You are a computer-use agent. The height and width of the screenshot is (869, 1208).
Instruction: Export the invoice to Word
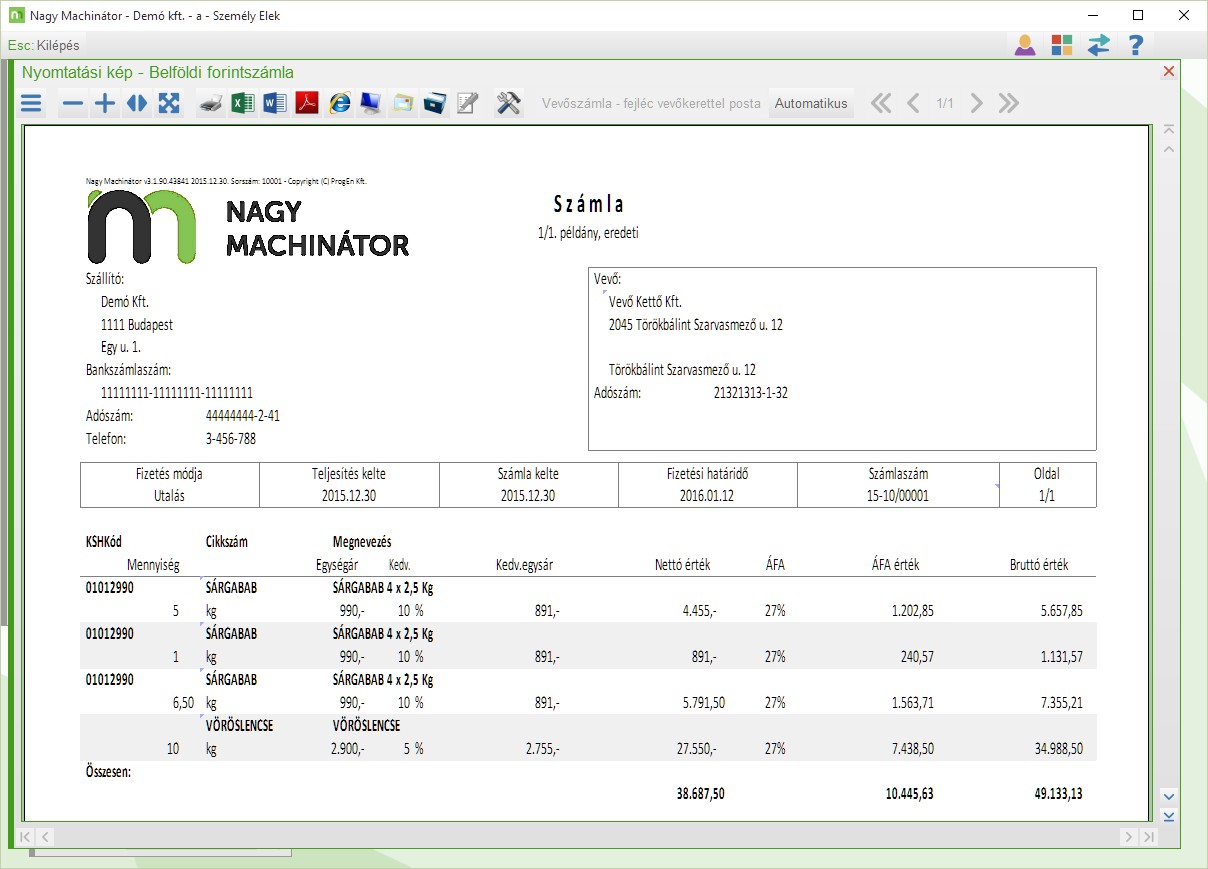pos(274,104)
